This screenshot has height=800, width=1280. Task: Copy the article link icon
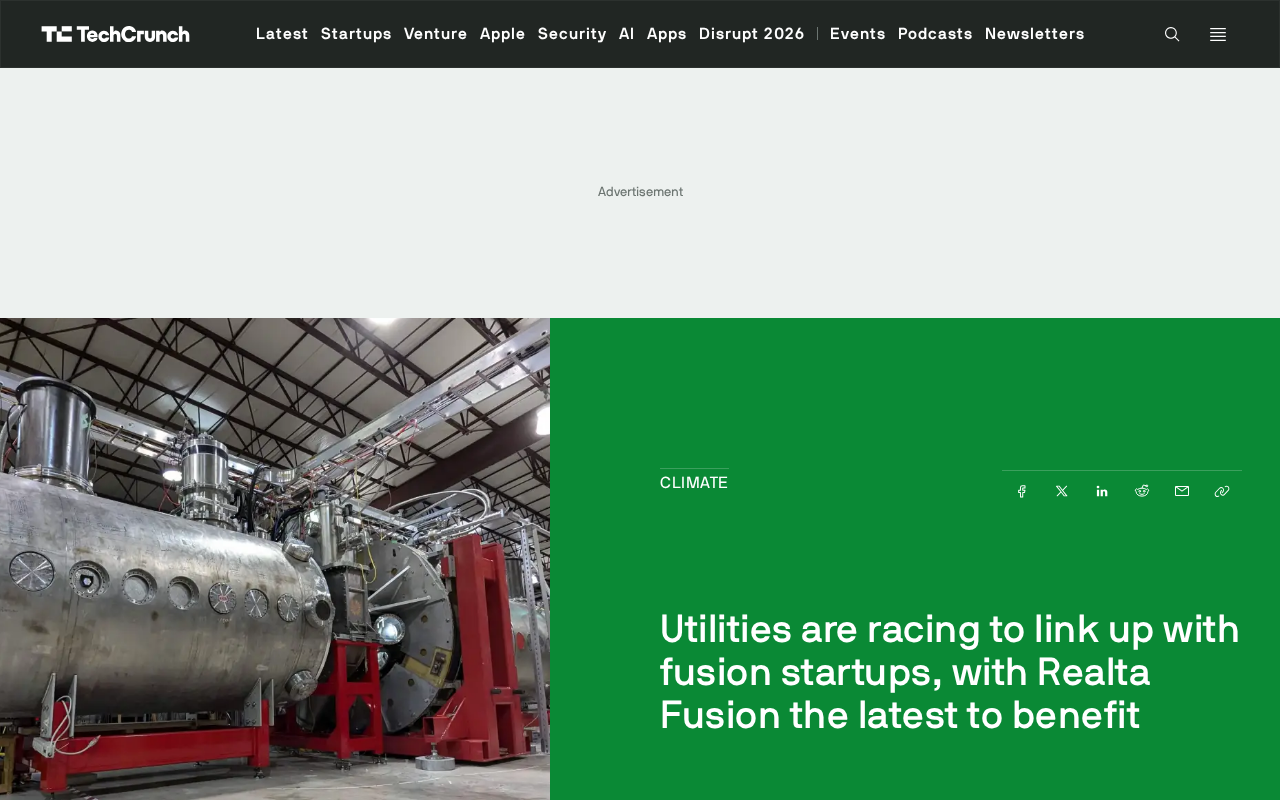point(1222,491)
